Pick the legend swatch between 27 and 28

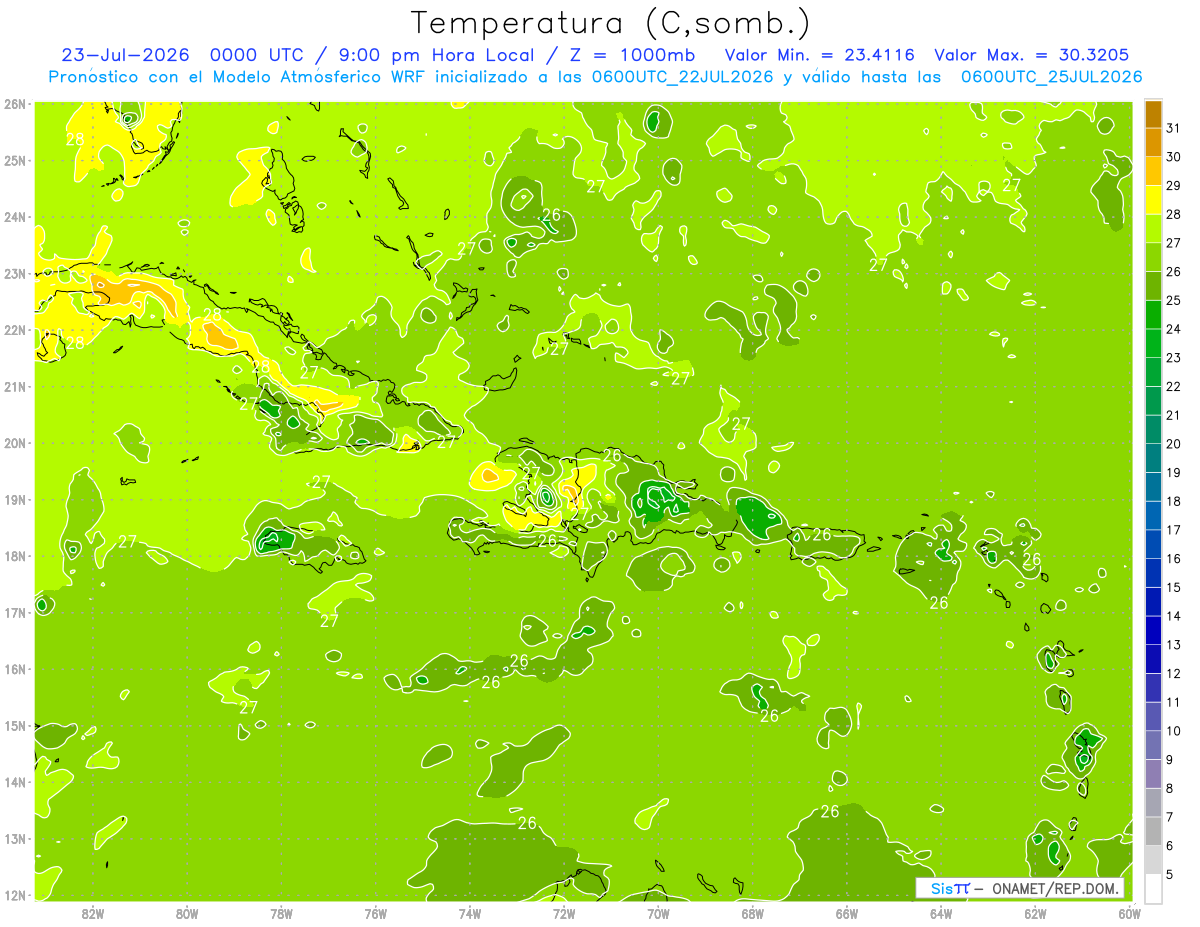[x=1153, y=228]
